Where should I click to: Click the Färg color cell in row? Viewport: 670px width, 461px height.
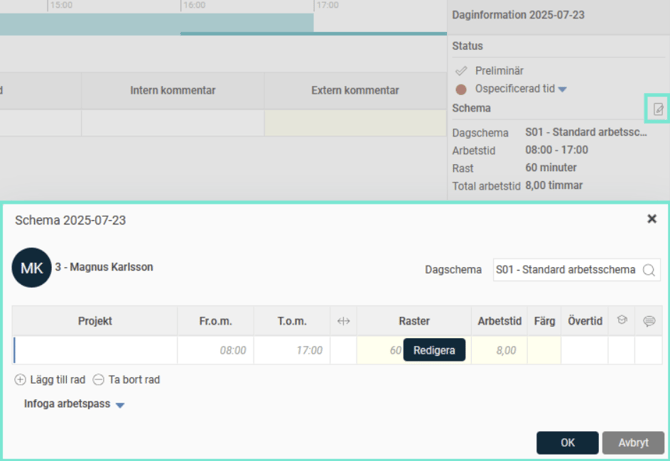(x=544, y=350)
